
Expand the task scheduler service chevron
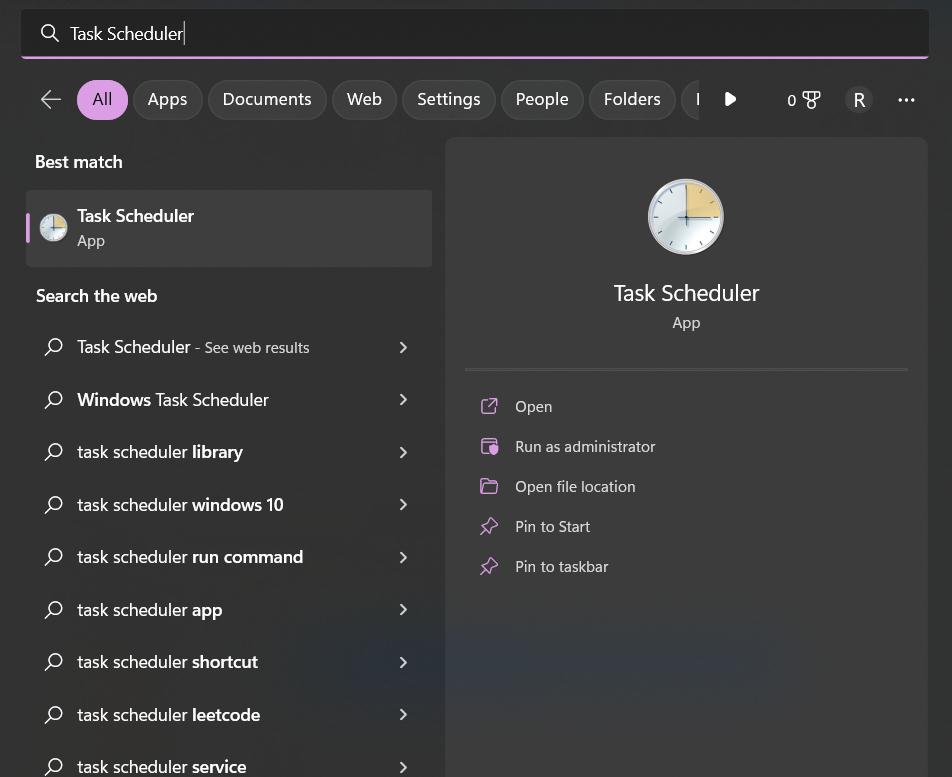point(403,767)
